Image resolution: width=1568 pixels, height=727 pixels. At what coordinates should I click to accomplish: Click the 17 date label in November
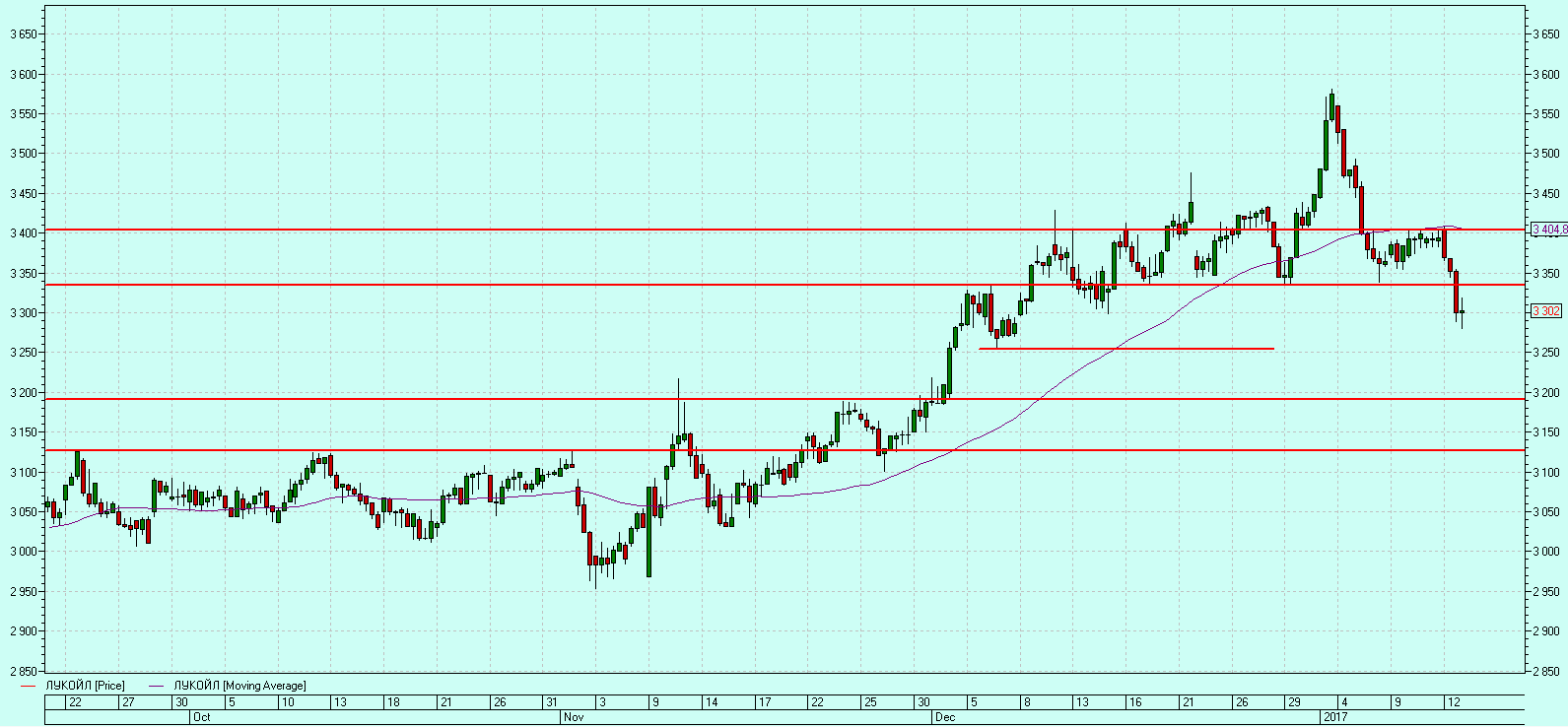(765, 702)
